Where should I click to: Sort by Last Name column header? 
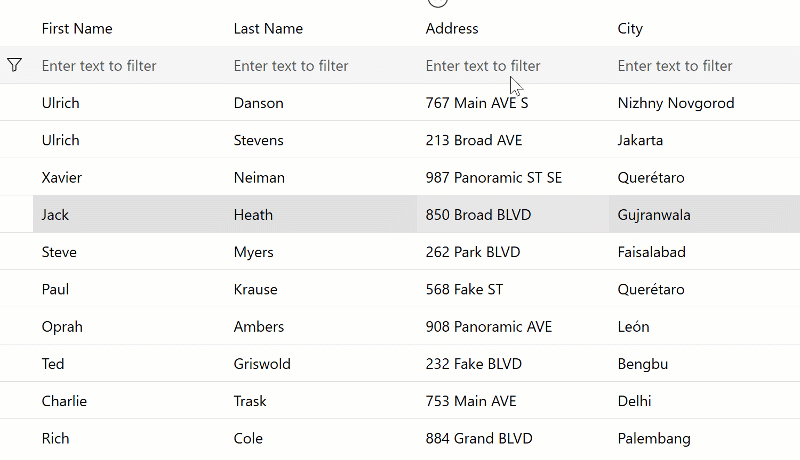[268, 29]
